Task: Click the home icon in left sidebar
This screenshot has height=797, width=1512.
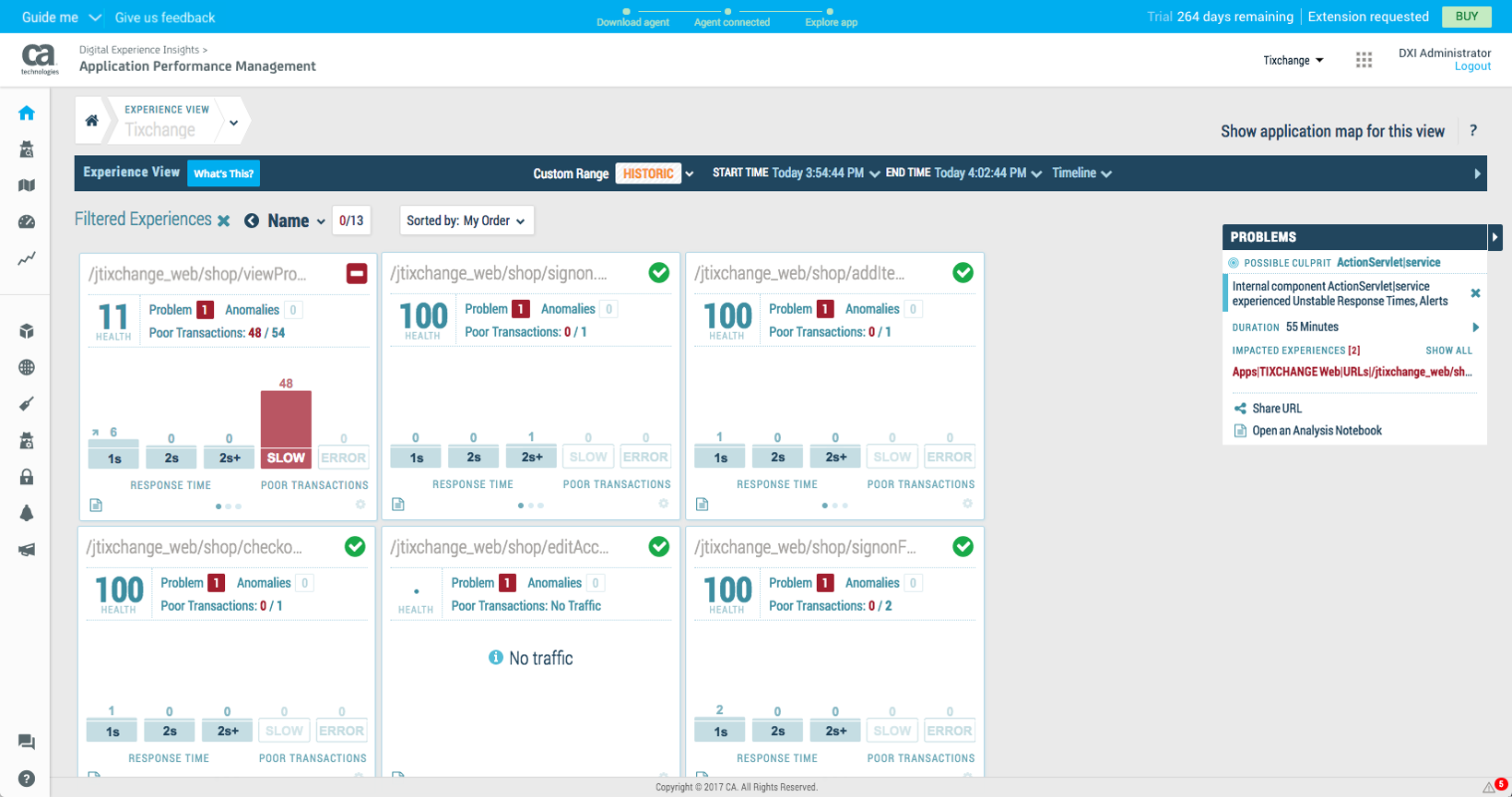Action: pyautogui.click(x=27, y=113)
